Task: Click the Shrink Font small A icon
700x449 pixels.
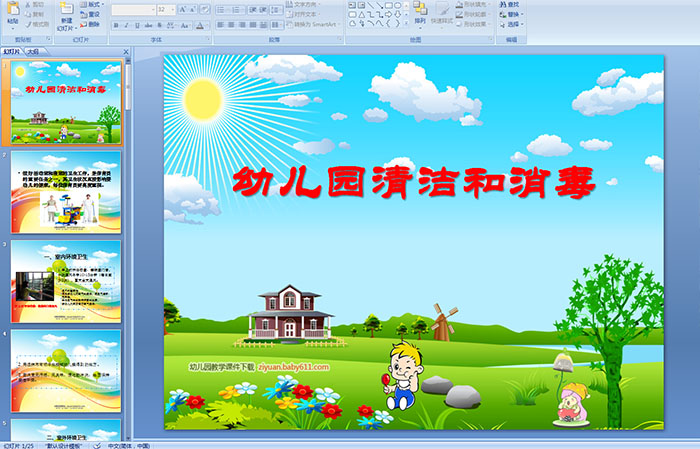Action: tap(192, 9)
